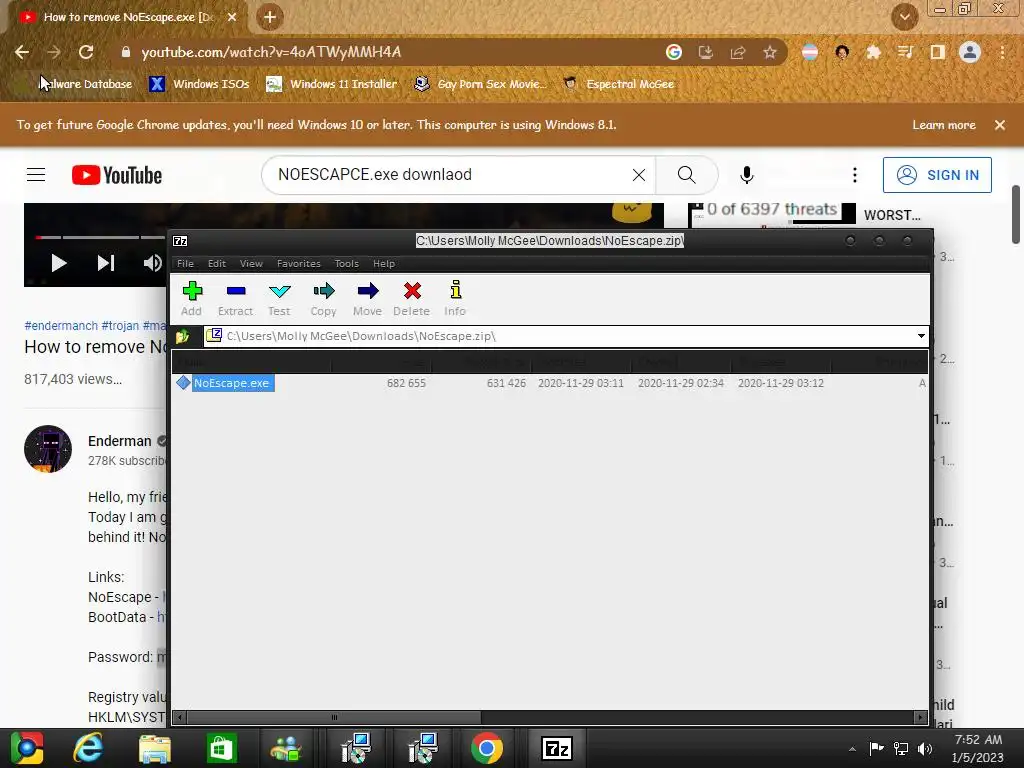Open File Explorer from taskbar
Screen dimensions: 1024x768
click(x=155, y=748)
